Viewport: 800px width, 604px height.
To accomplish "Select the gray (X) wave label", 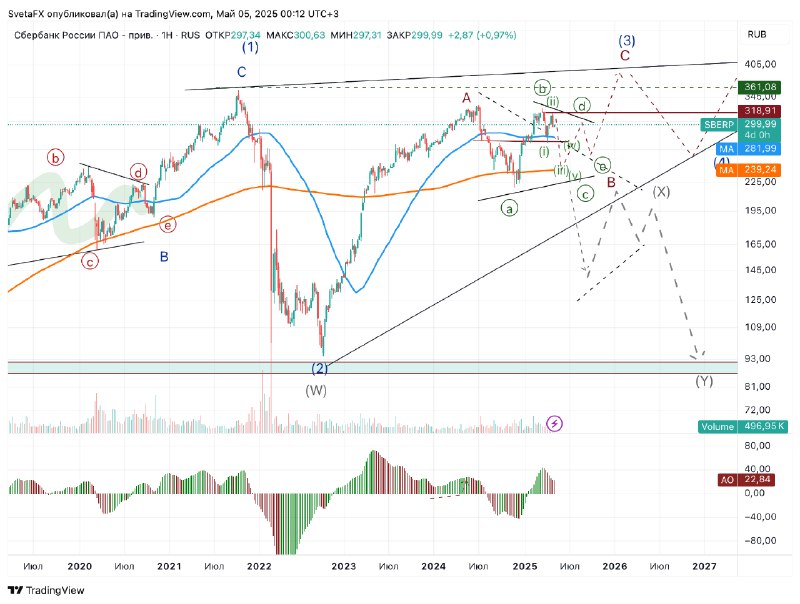I will (x=661, y=192).
